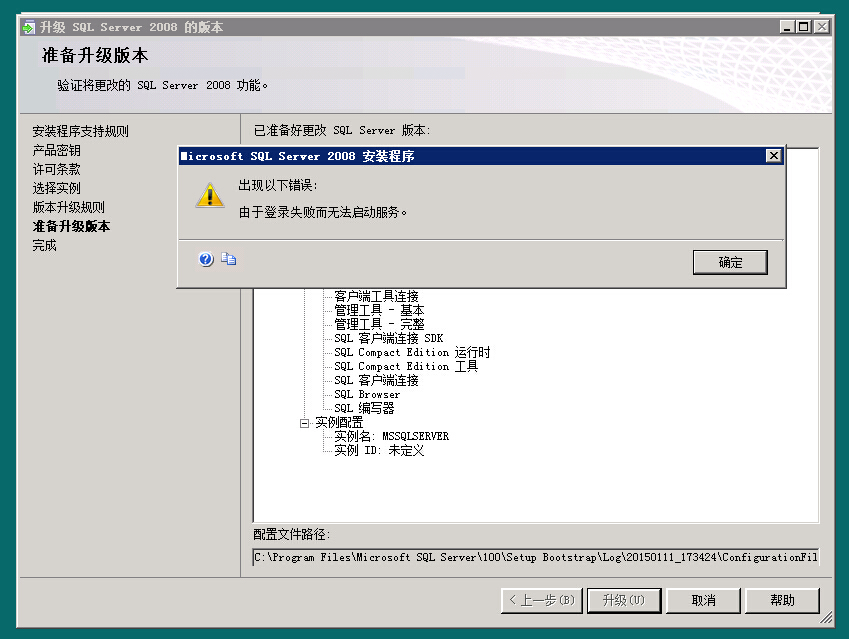Collapse the 实例配置 tree node
Screen dimensions: 849x639
pos(304,423)
